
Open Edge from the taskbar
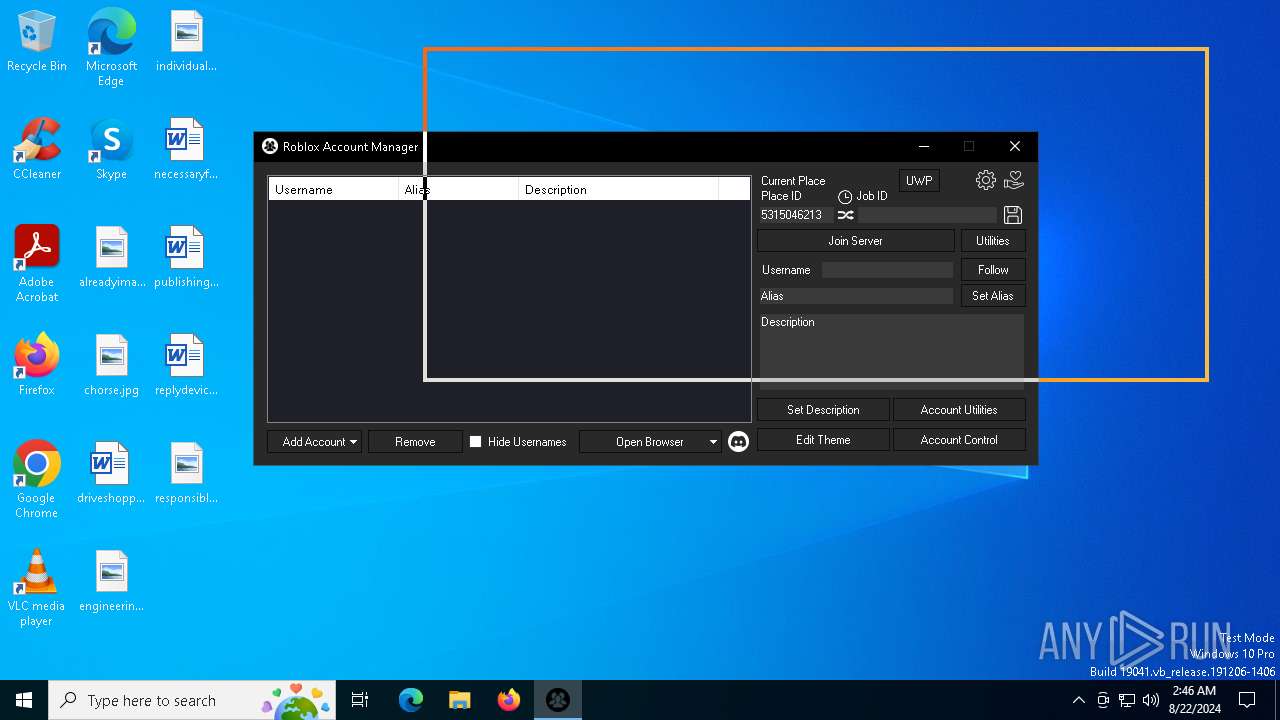pyautogui.click(x=411, y=700)
